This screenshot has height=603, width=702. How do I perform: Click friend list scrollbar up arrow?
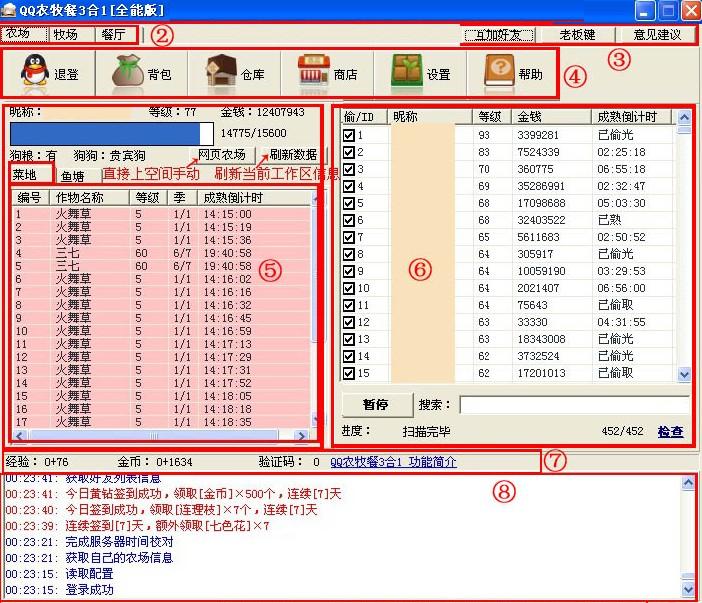point(684,117)
